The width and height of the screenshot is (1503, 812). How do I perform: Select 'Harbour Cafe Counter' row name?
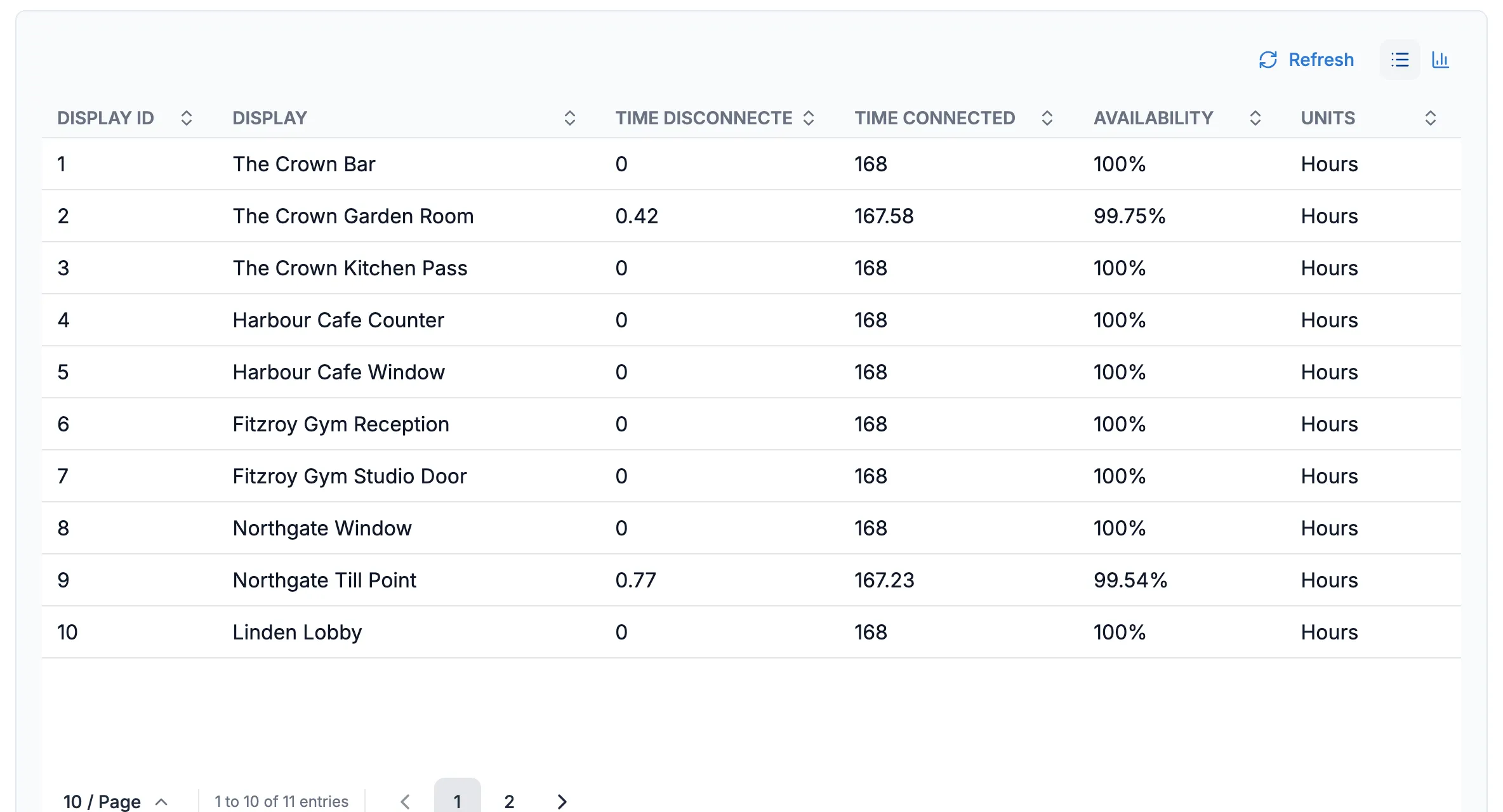(x=338, y=320)
